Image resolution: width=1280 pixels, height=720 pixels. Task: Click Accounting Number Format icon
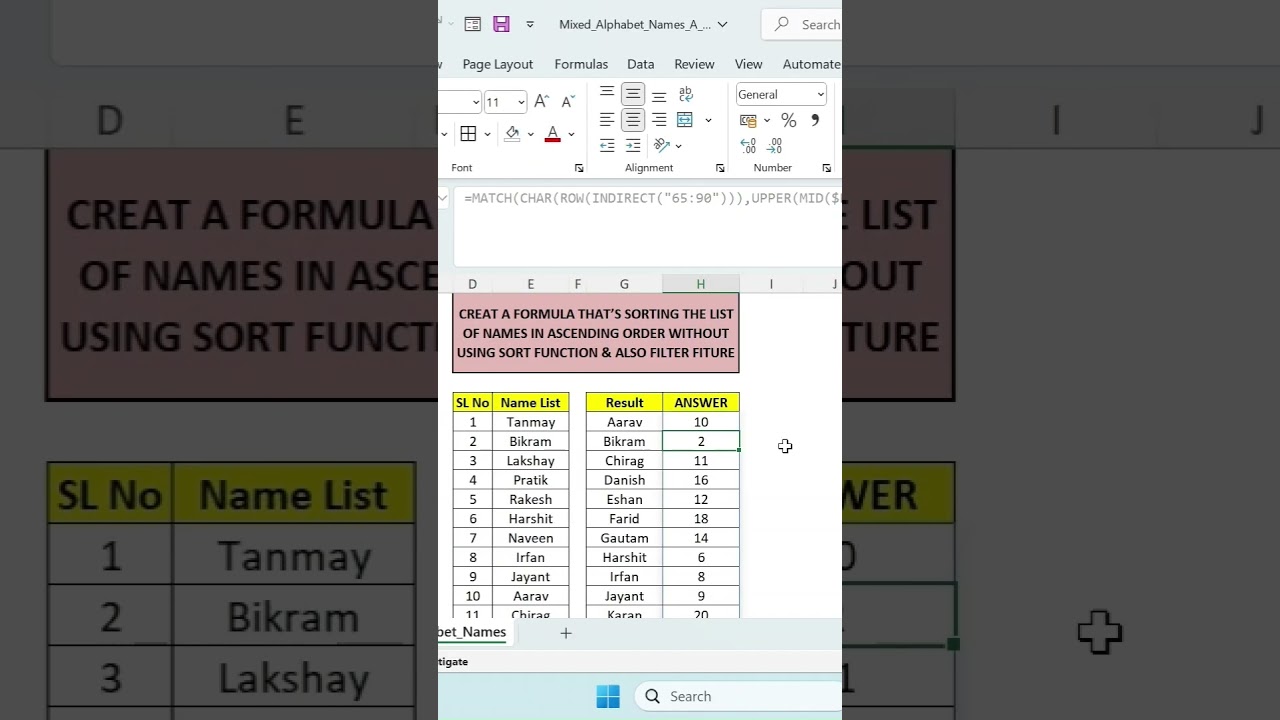tap(748, 120)
